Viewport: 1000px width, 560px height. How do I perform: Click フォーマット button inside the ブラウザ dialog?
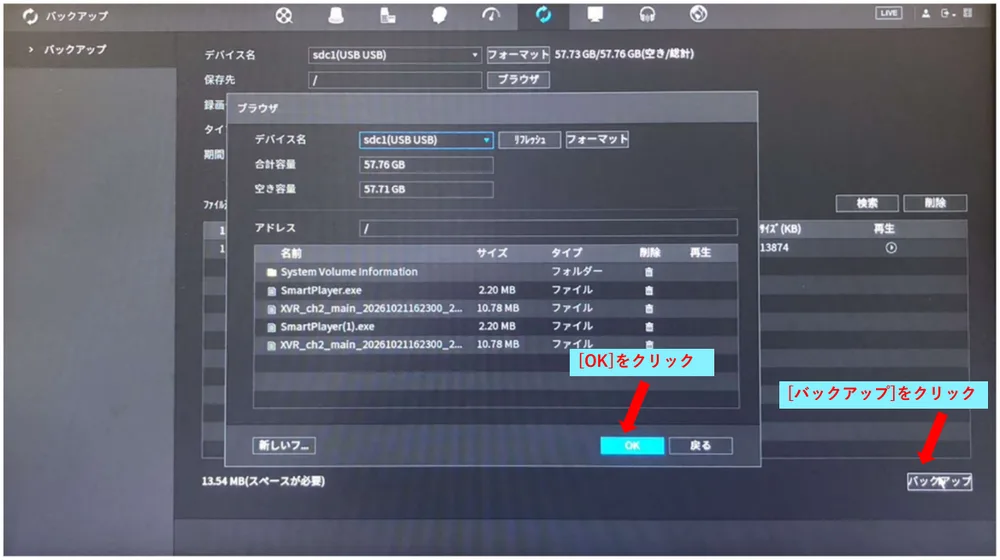[x=597, y=139]
